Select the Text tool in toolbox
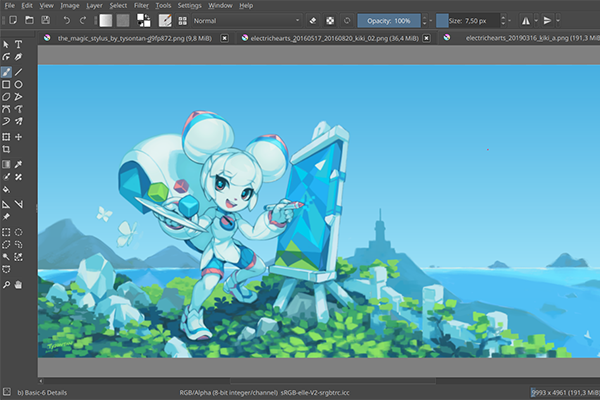Screen dimensions: 600x400 pyautogui.click(x=19, y=44)
